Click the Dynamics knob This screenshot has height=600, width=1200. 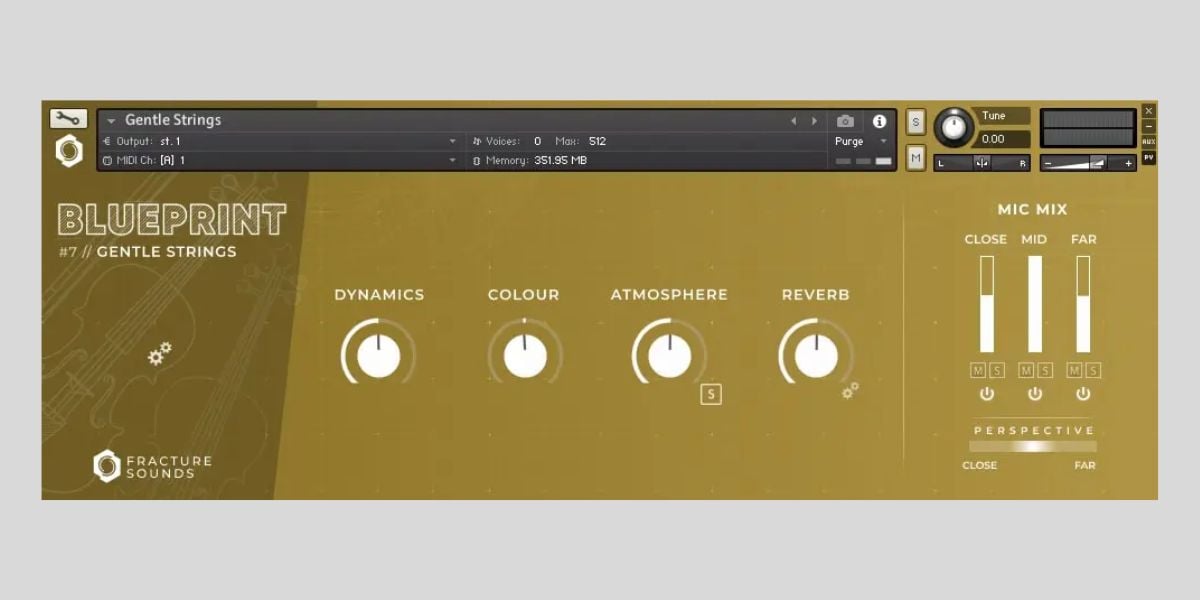(379, 355)
